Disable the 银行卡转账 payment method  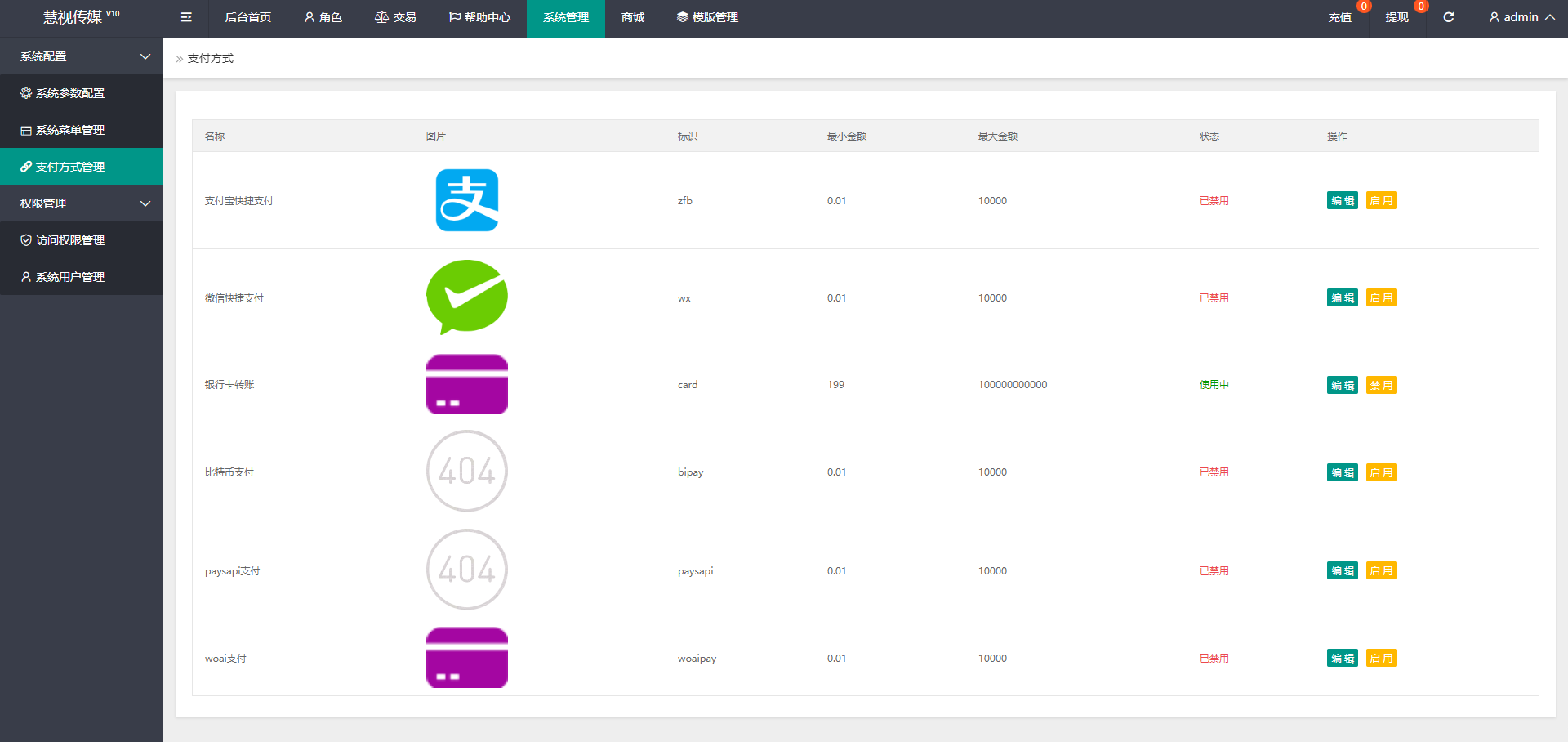[1381, 385]
